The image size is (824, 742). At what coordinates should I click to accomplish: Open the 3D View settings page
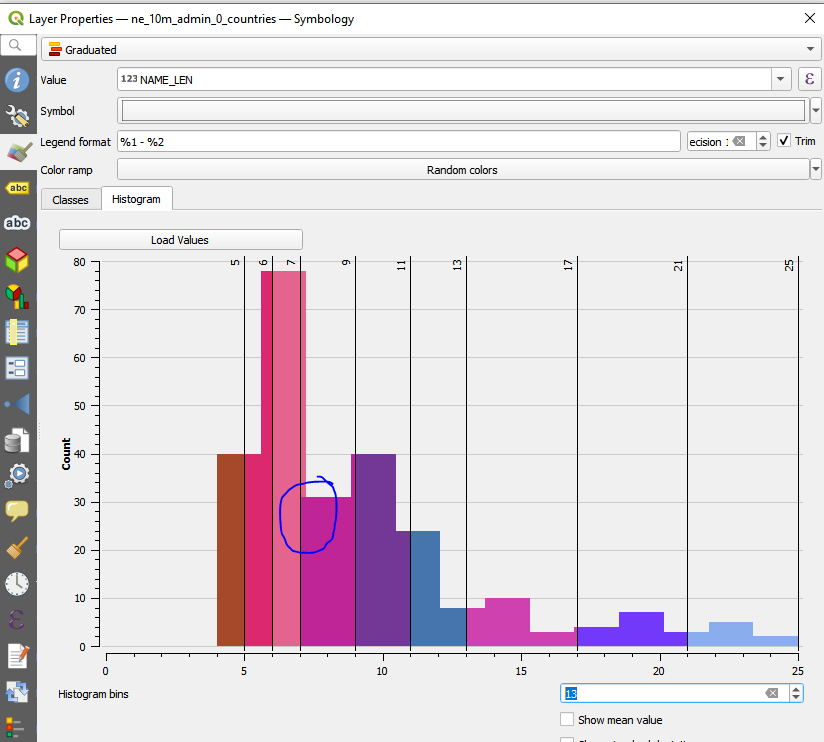tap(17, 258)
